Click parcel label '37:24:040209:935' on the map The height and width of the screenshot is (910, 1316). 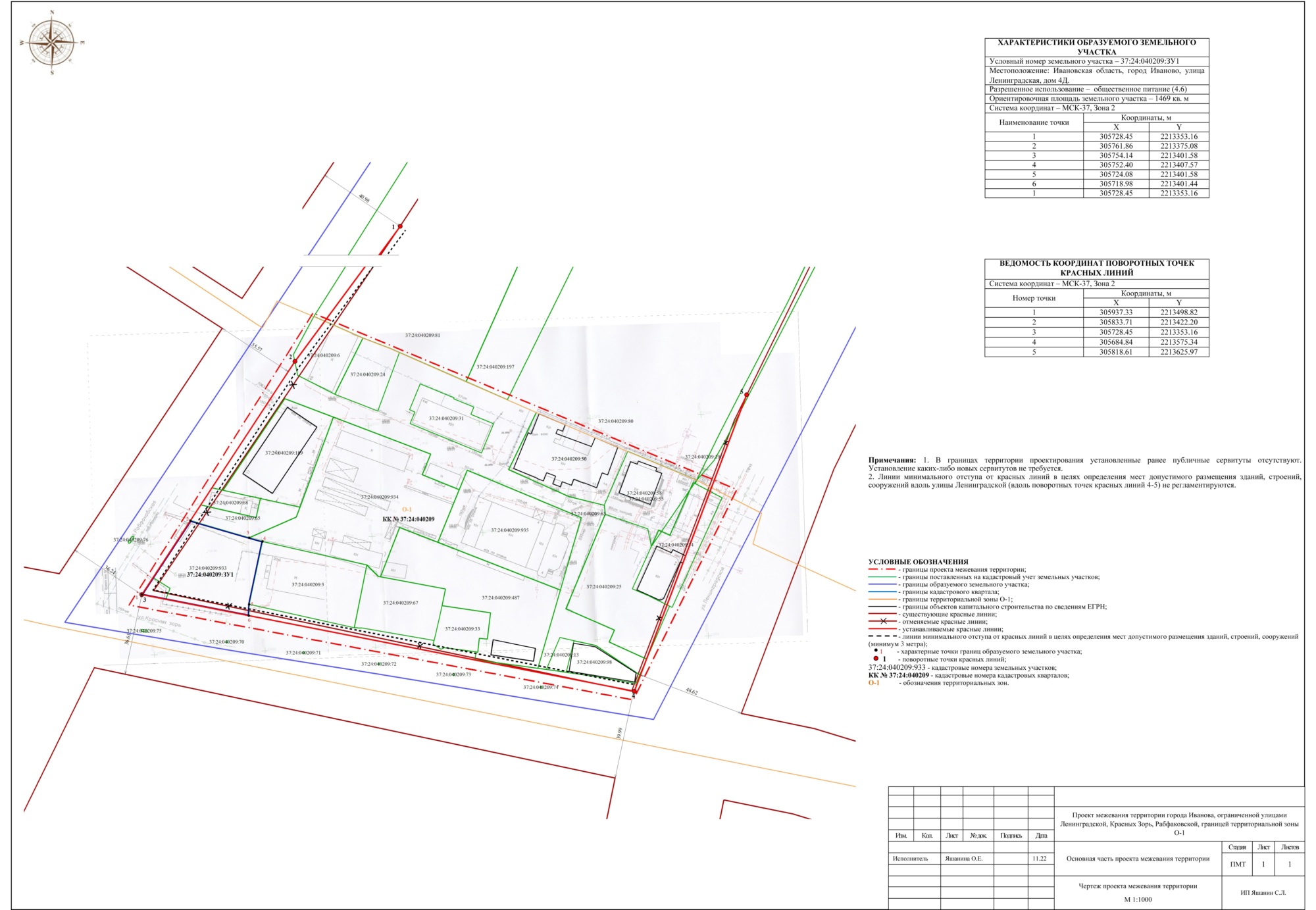510,530
